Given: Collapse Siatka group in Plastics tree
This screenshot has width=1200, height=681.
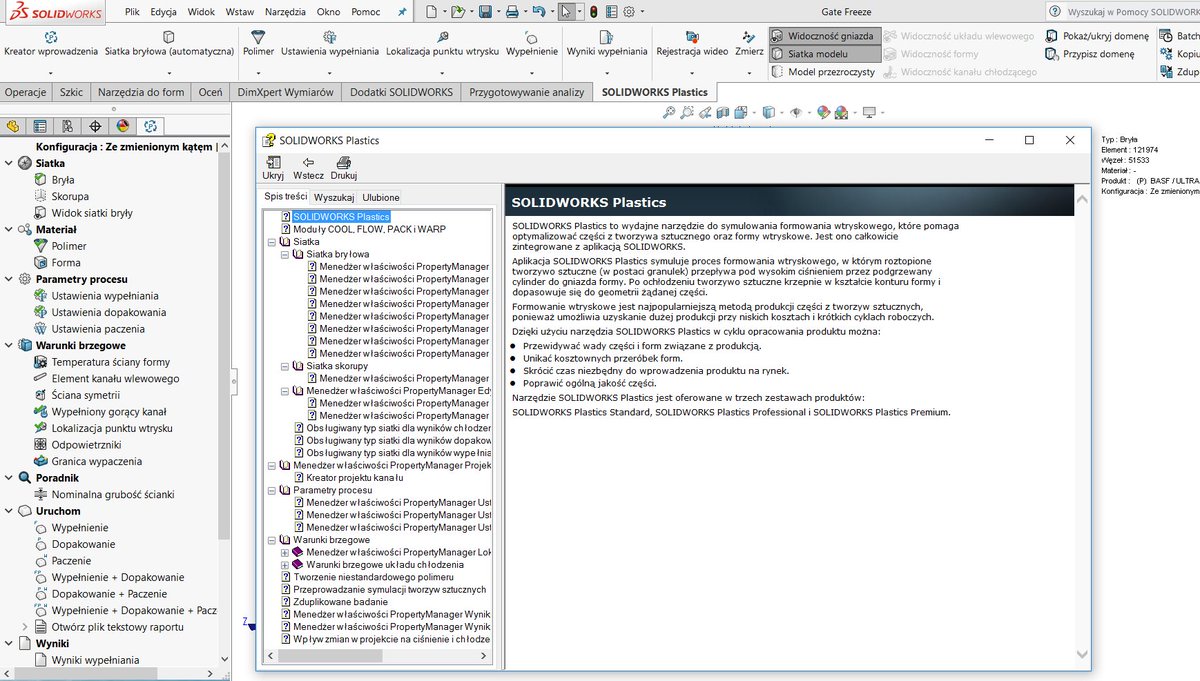Looking at the screenshot, I should 8,163.
